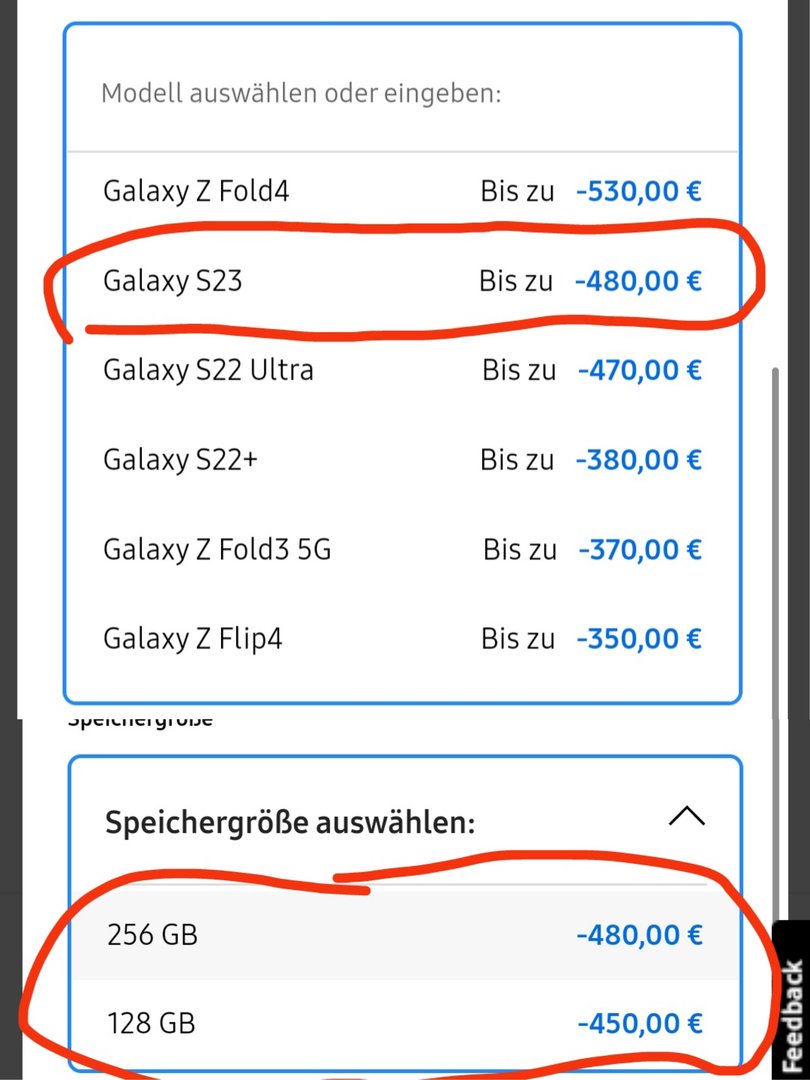This screenshot has height=1080, width=810.
Task: Choose Galaxy Z Flip4 from the list
Action: coord(193,638)
